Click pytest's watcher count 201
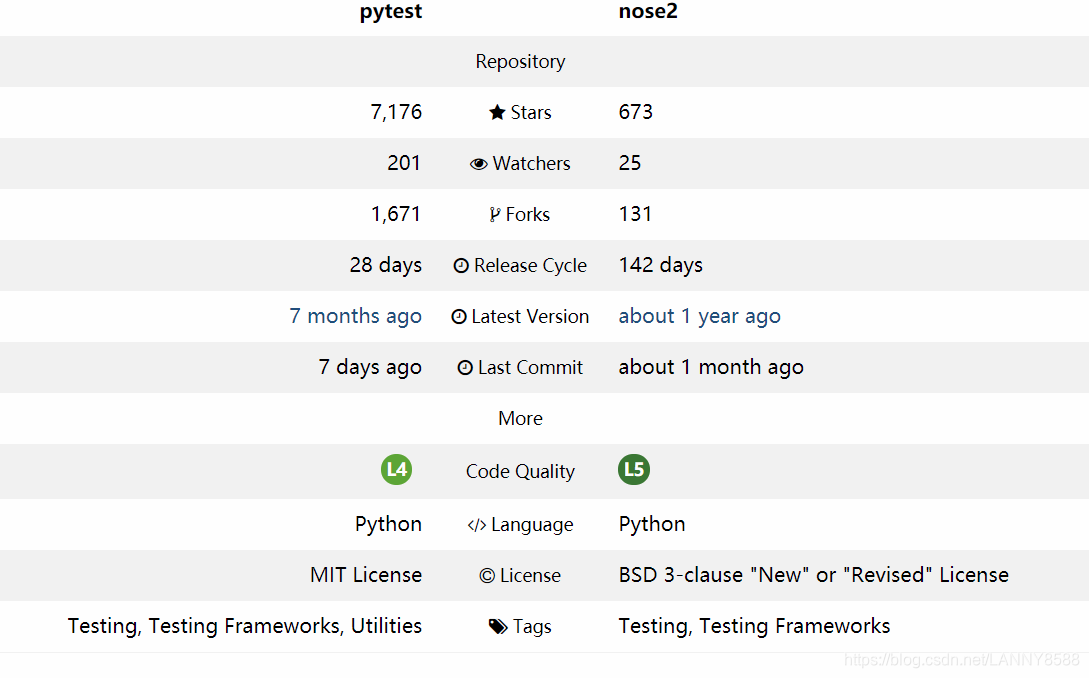The height and width of the screenshot is (678, 1089). [404, 163]
